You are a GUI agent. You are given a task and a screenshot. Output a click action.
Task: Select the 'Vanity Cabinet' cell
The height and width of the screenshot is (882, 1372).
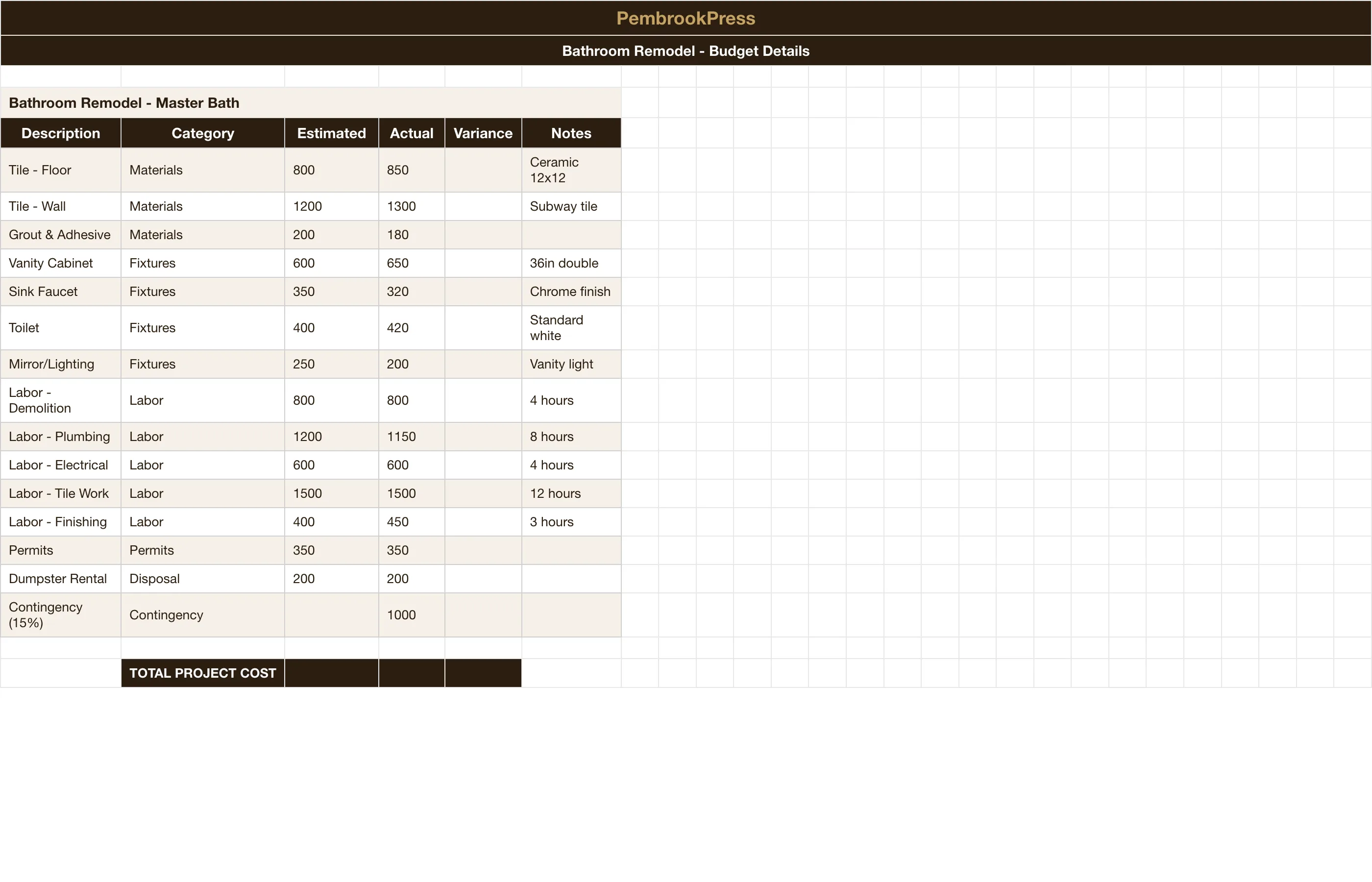pyautogui.click(x=61, y=263)
